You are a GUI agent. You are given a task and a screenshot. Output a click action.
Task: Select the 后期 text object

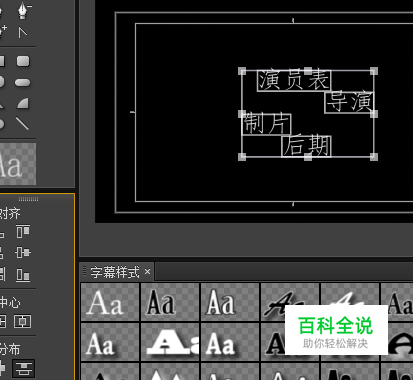click(307, 146)
